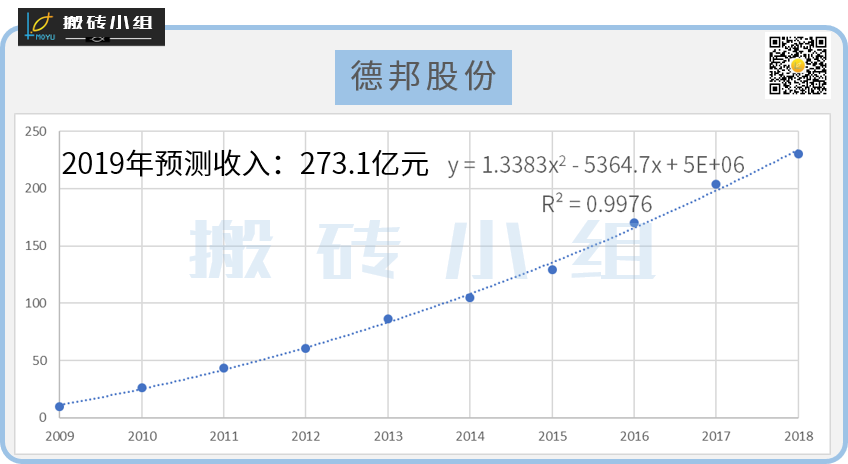848x464 pixels.
Task: Click the 2013 data point
Action: (x=388, y=319)
